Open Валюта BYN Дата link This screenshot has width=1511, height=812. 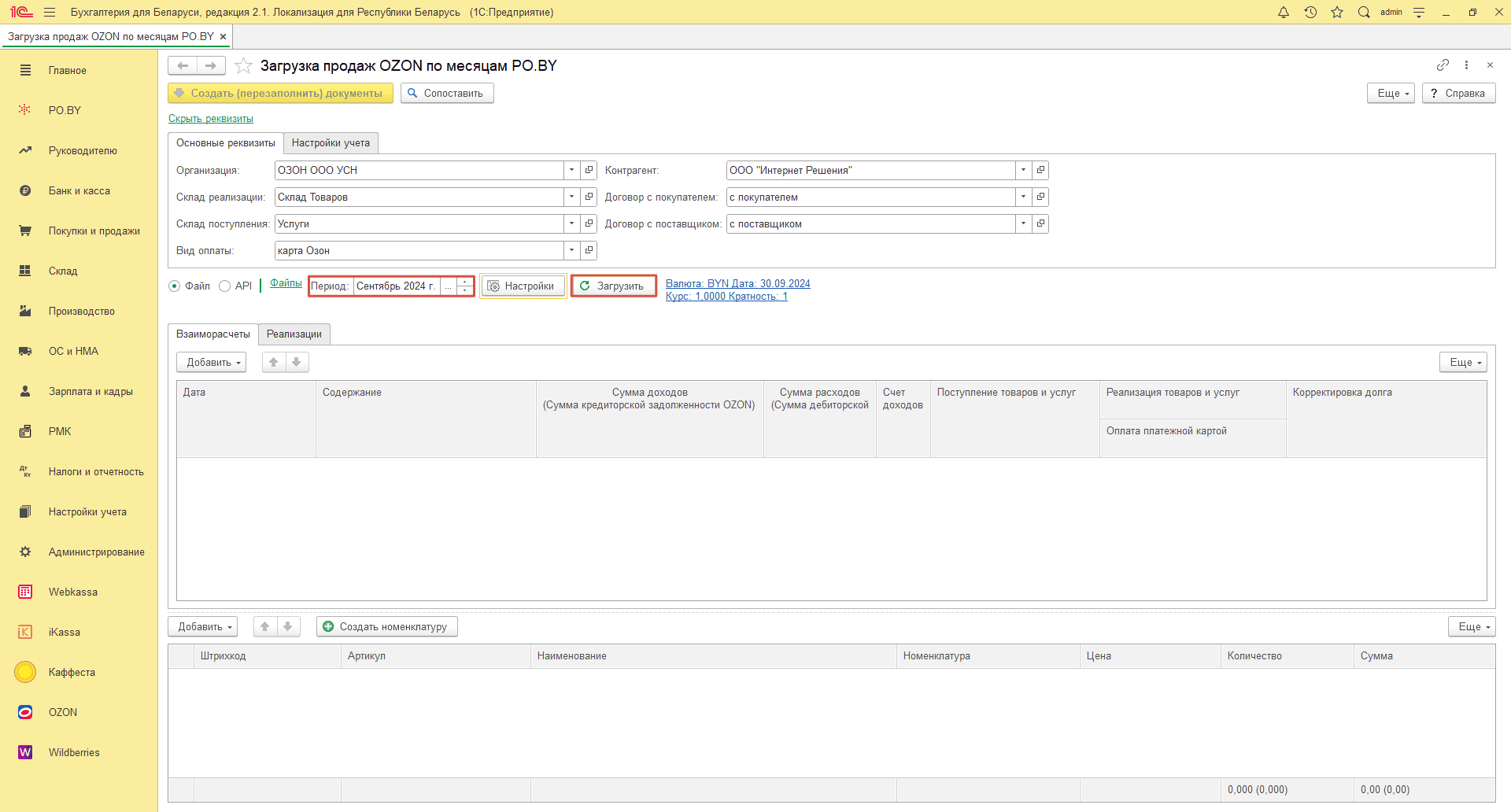tap(738, 283)
